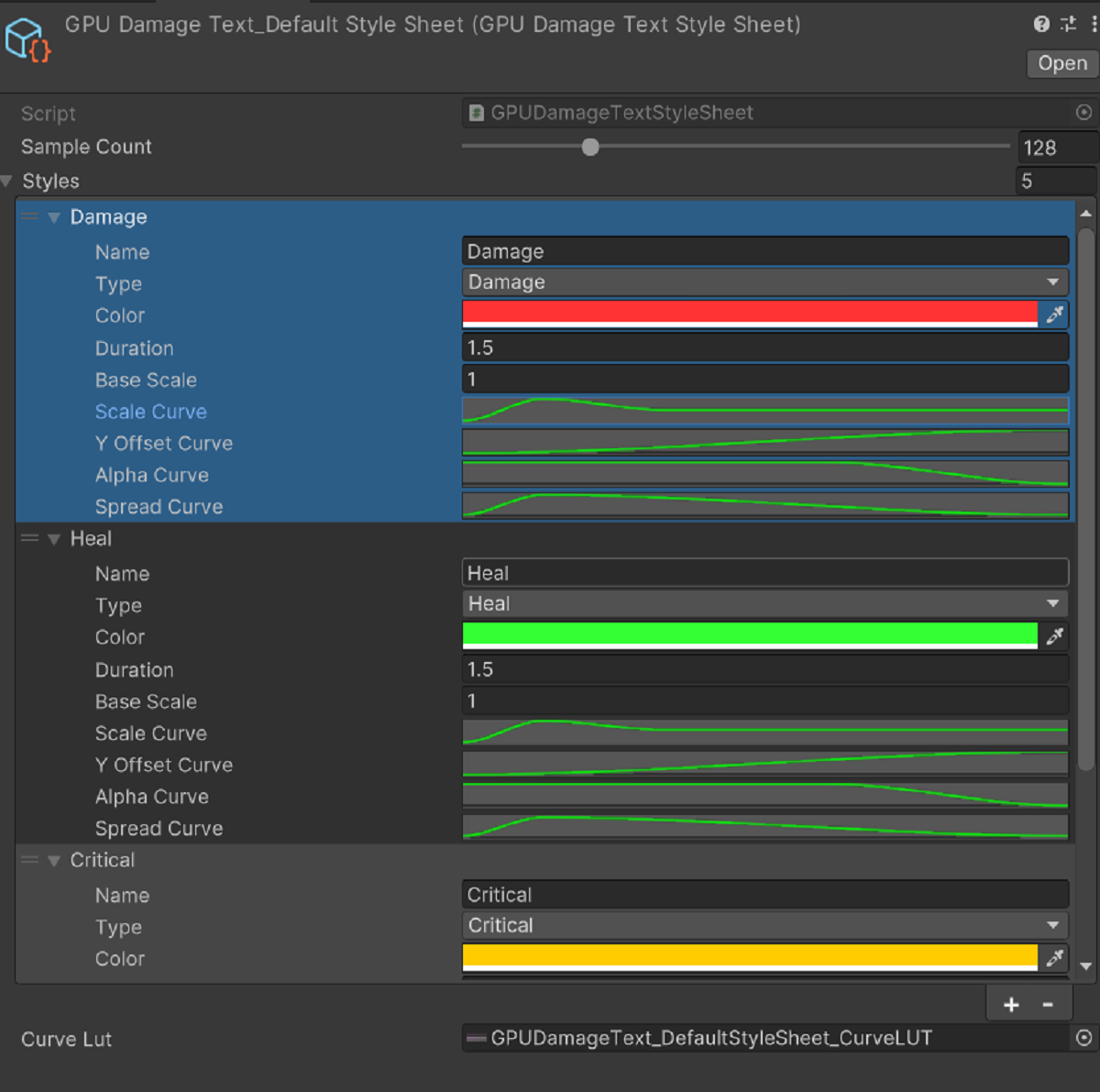Image resolution: width=1100 pixels, height=1092 pixels.
Task: Click the Damage color eyedropper
Action: pyautogui.click(x=1054, y=314)
